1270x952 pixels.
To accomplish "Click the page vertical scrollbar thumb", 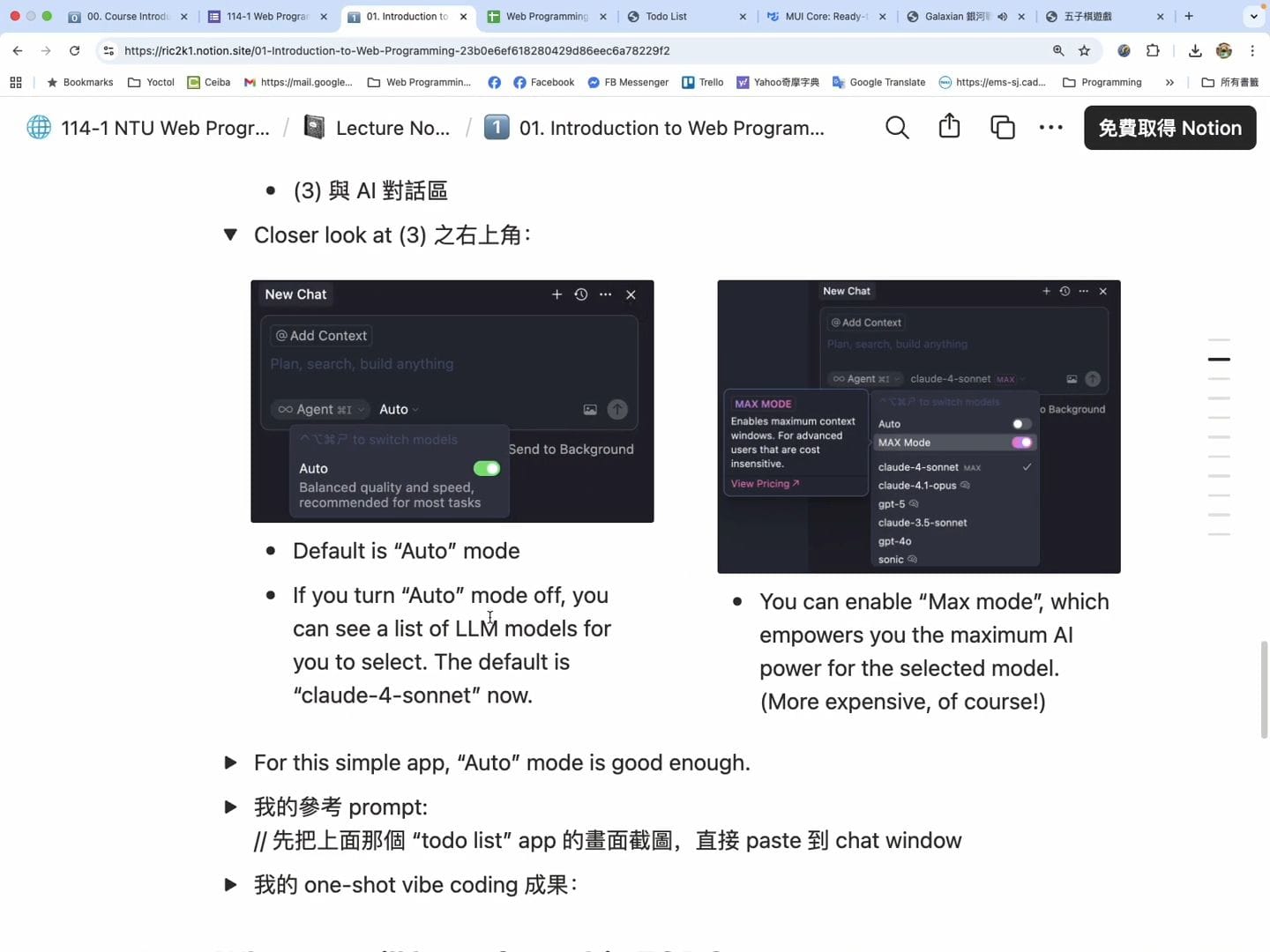I will tap(1264, 689).
